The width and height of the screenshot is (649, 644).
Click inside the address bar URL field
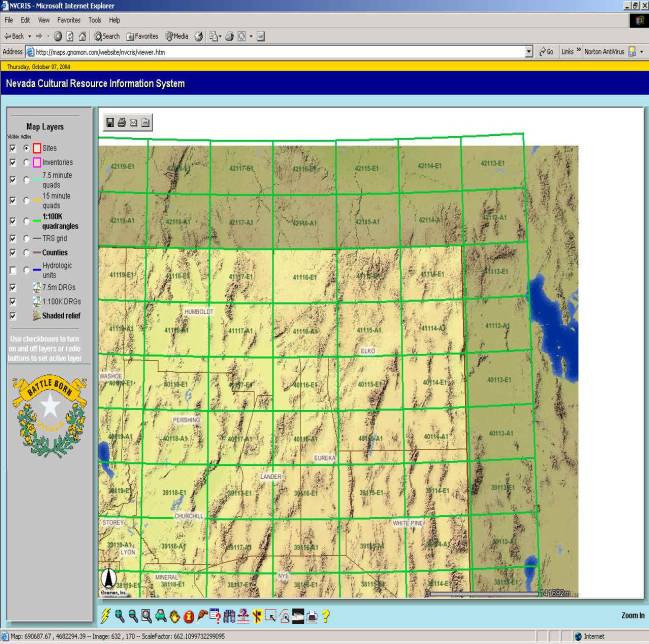click(280, 51)
